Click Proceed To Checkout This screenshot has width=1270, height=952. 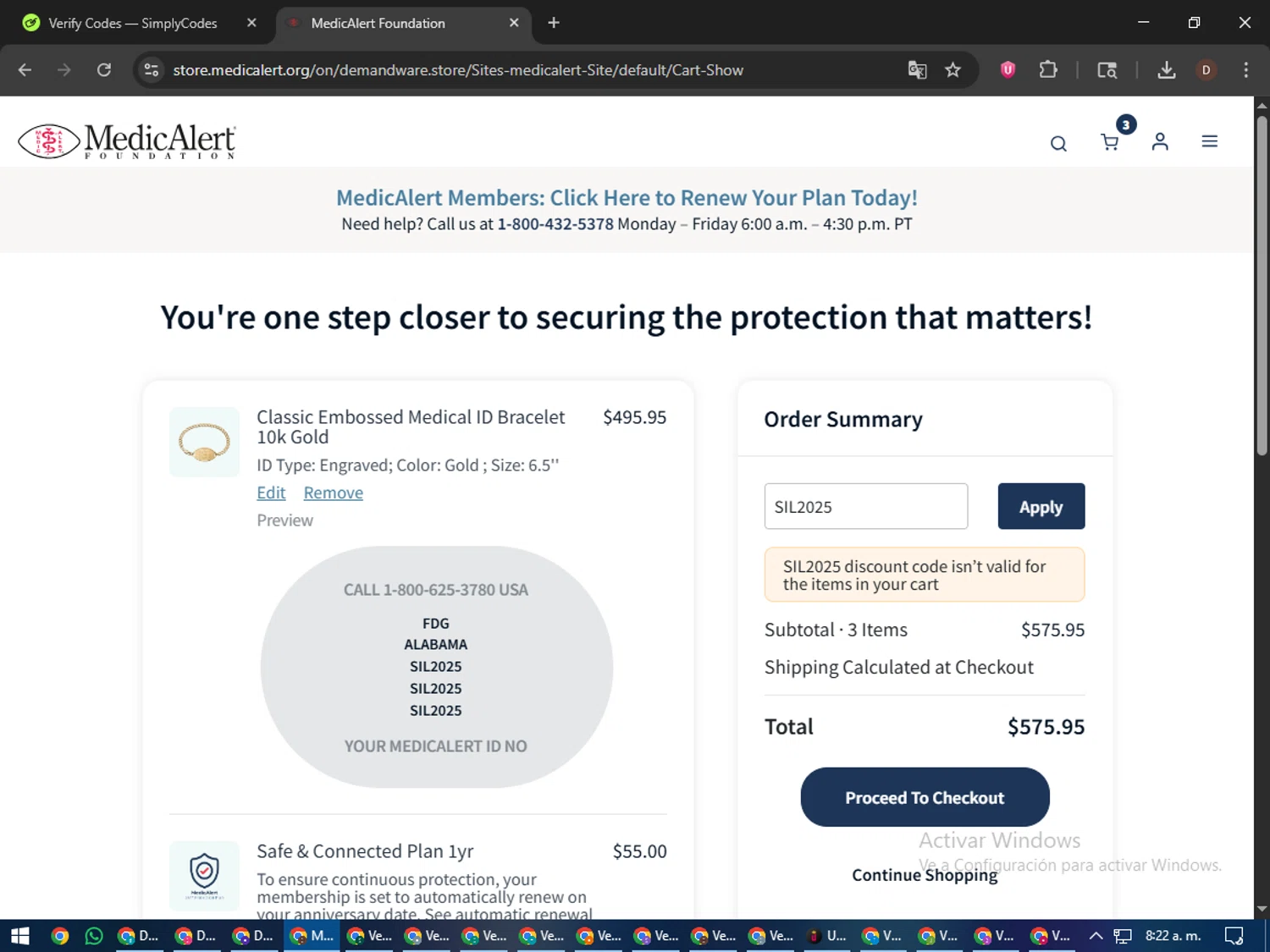point(925,797)
